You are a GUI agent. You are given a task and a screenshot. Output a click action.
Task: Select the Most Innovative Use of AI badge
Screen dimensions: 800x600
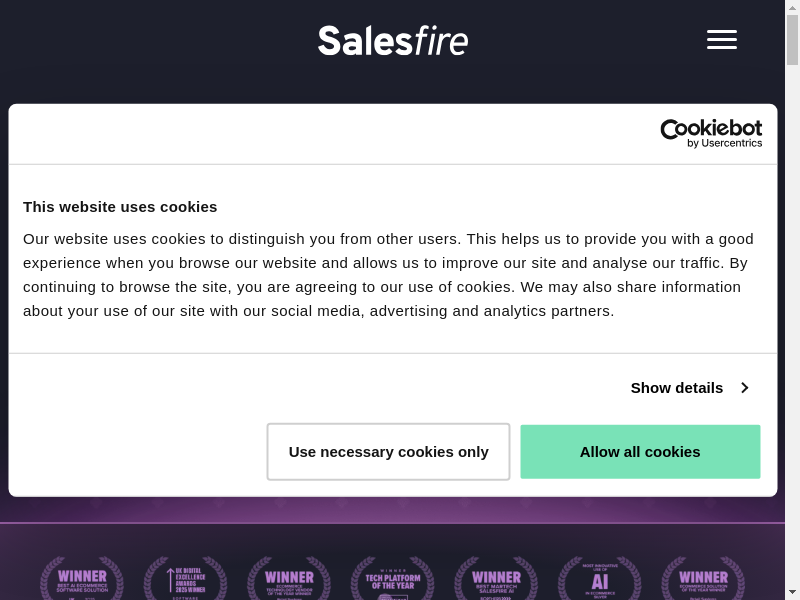point(599,578)
